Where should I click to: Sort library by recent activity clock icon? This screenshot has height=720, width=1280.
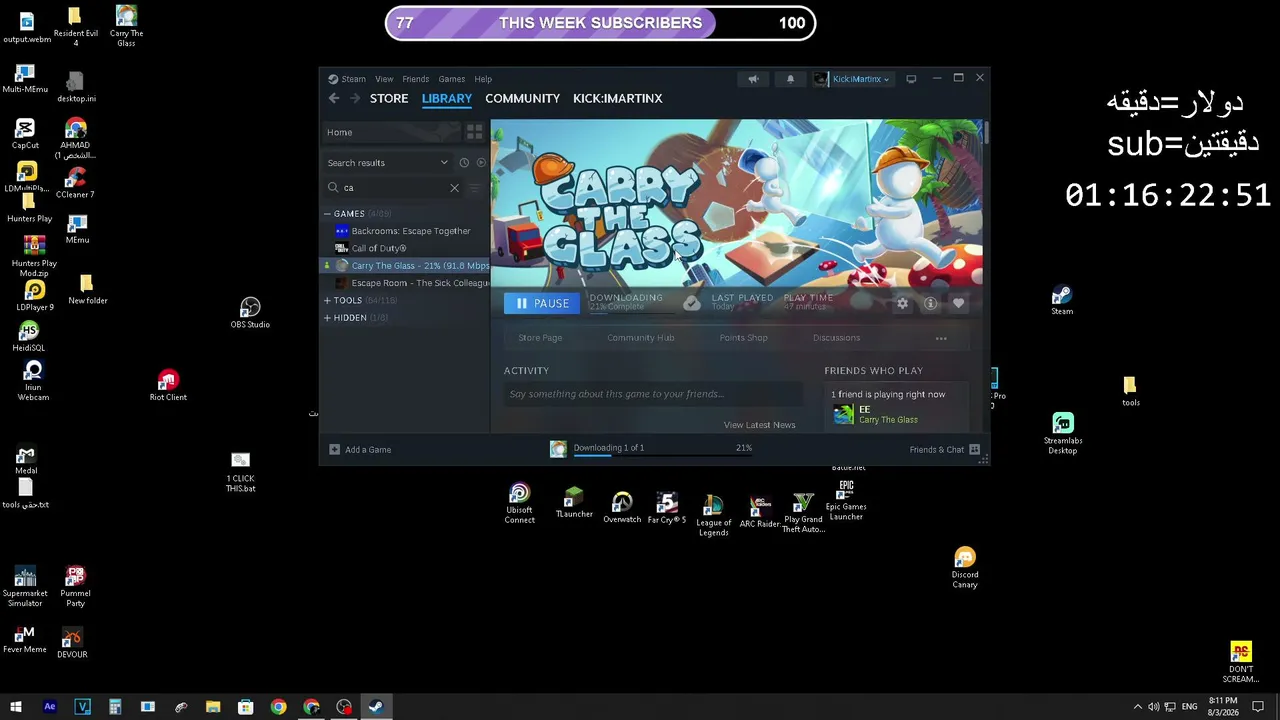464,163
